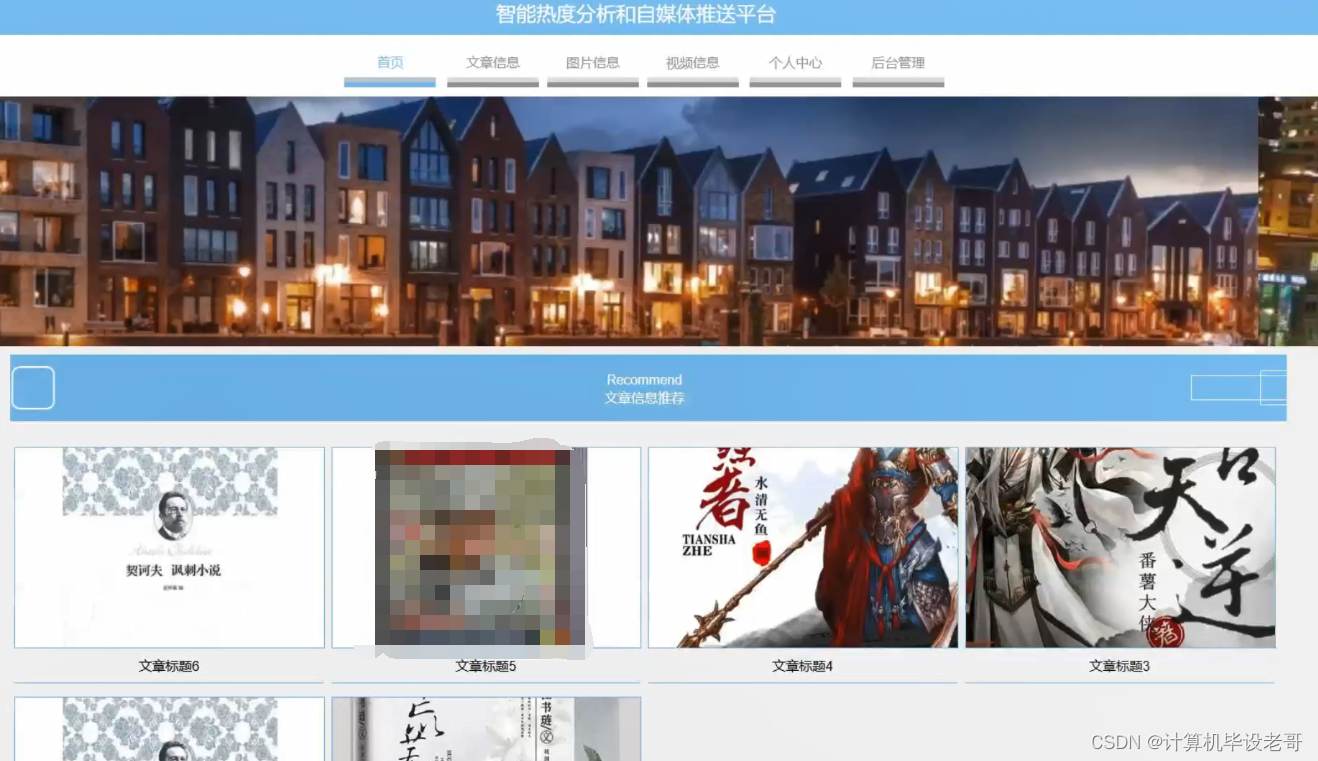Click the 文章标题3 title link
This screenshot has width=1318, height=761.
(x=1120, y=666)
